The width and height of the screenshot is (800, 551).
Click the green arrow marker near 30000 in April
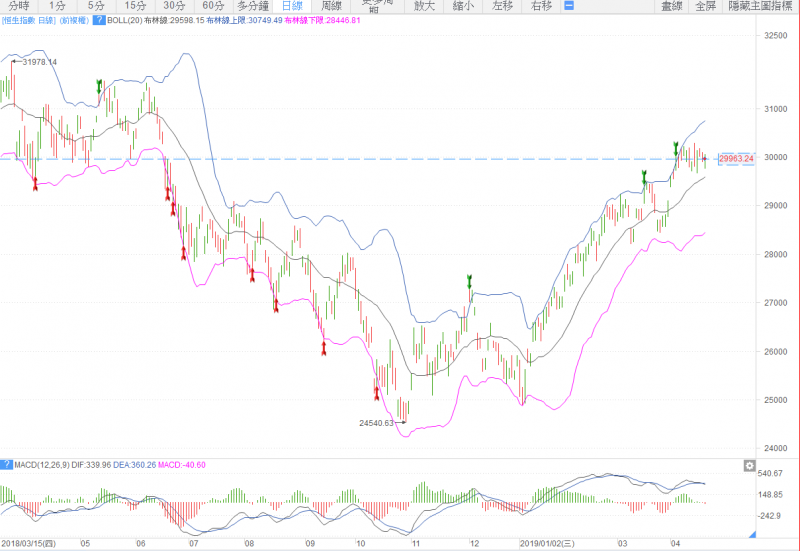(677, 149)
